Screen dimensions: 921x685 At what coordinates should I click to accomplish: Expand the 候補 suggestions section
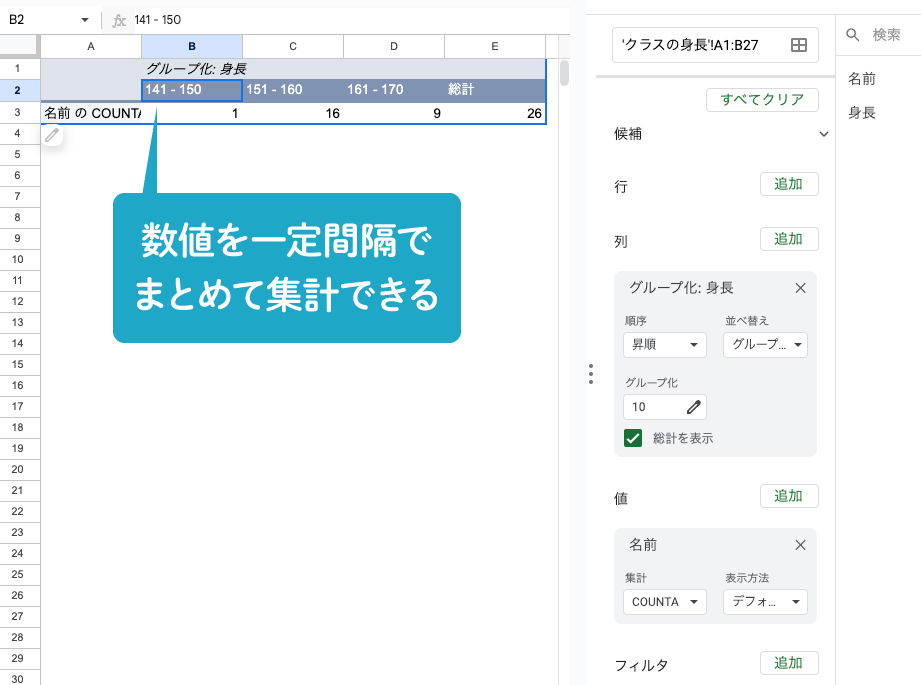[x=823, y=134]
